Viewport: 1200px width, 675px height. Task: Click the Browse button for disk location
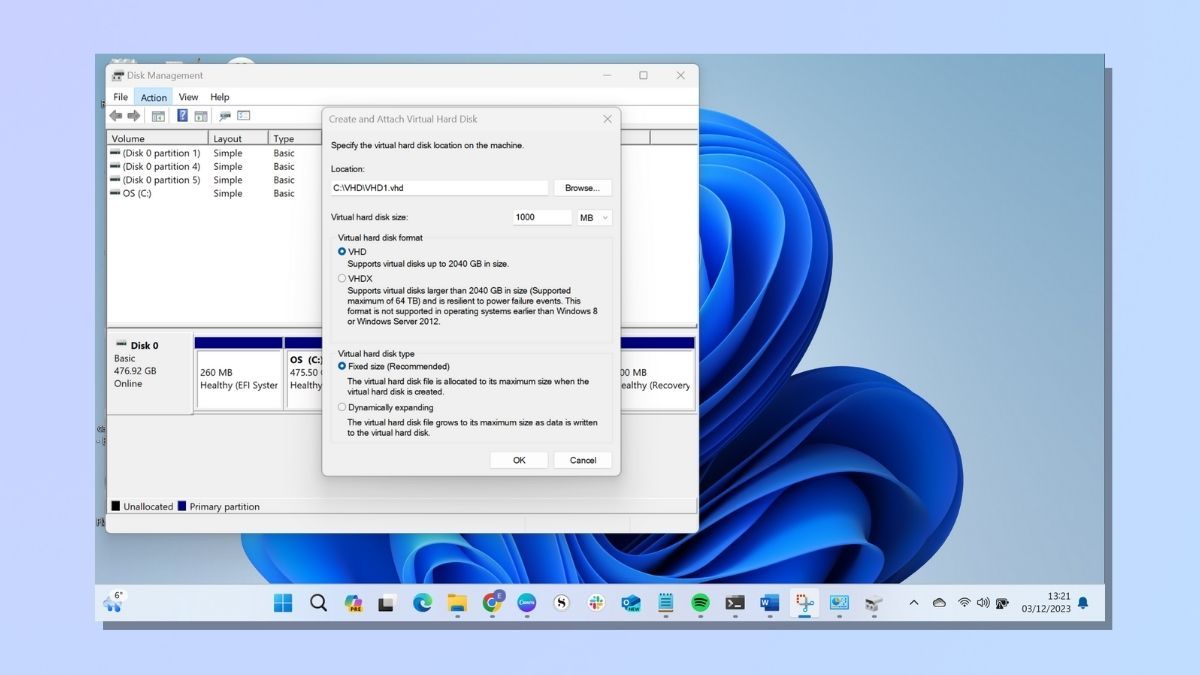click(582, 187)
